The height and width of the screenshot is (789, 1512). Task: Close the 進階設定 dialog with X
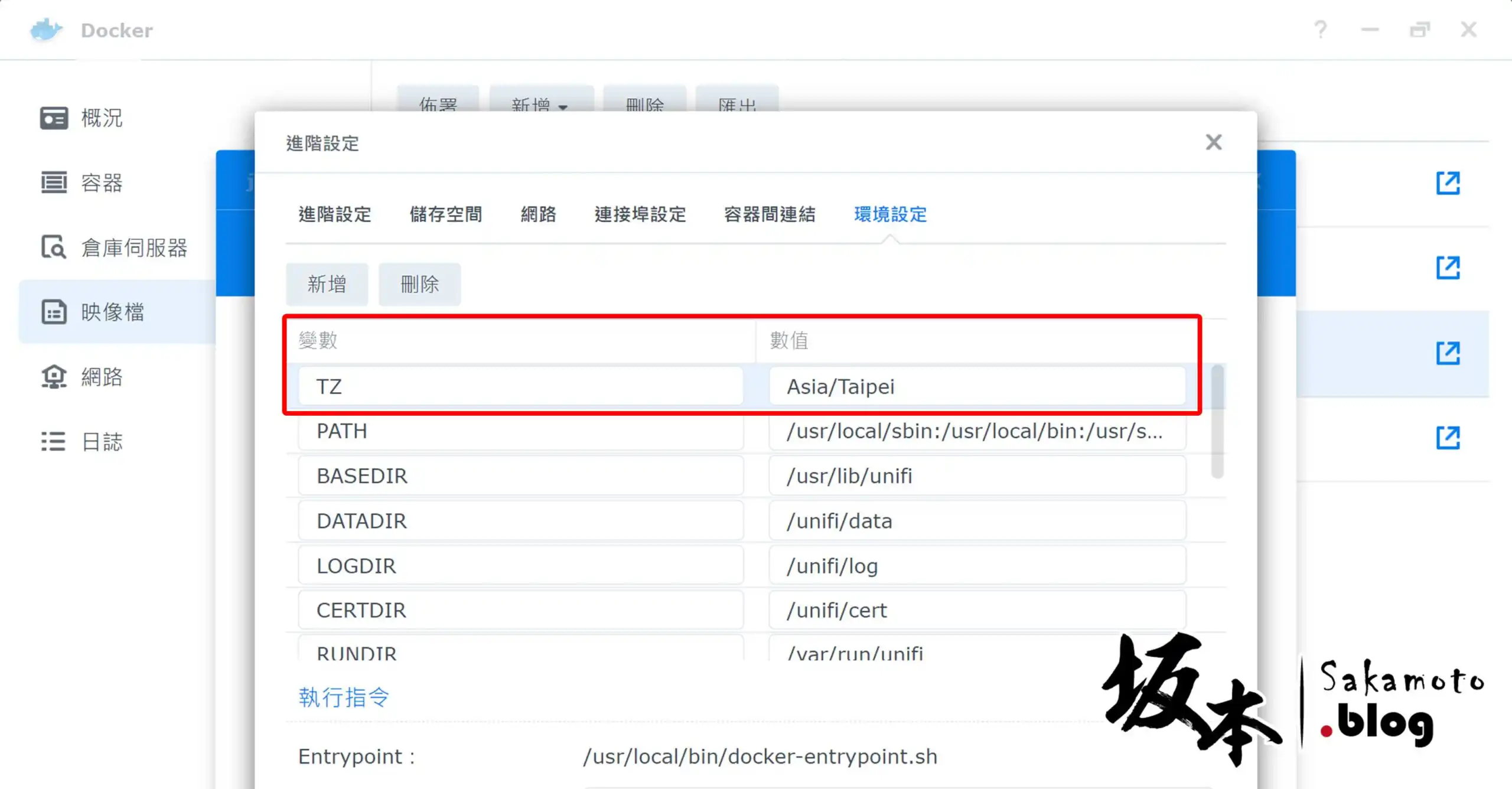(x=1213, y=142)
